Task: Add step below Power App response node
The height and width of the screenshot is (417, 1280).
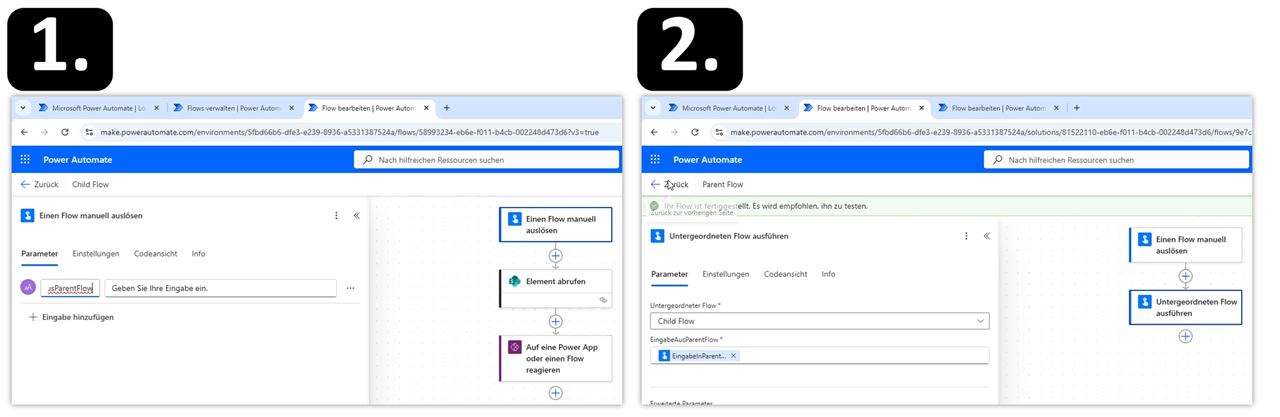Action: pyautogui.click(x=556, y=393)
